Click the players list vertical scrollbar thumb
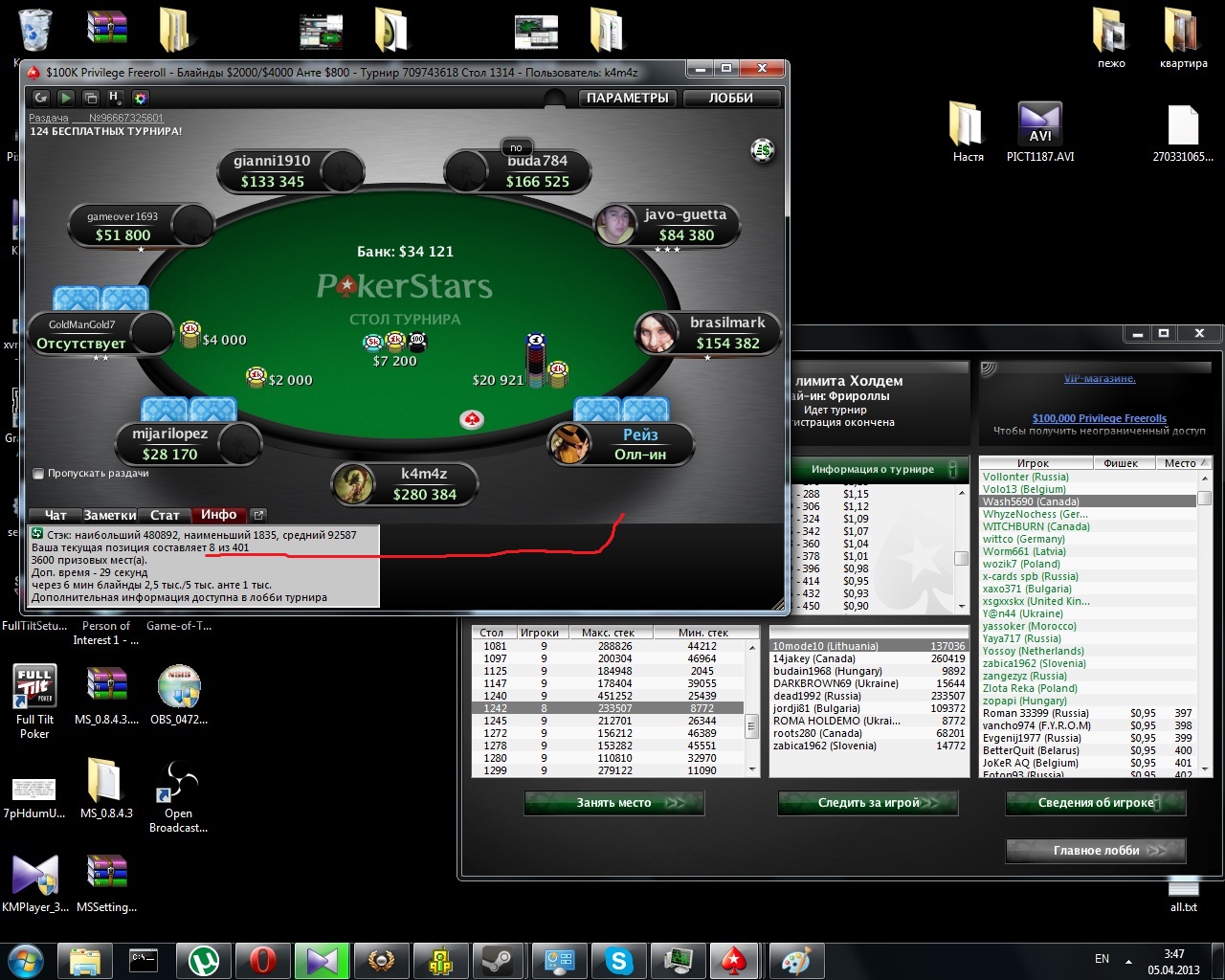 (x=1204, y=499)
